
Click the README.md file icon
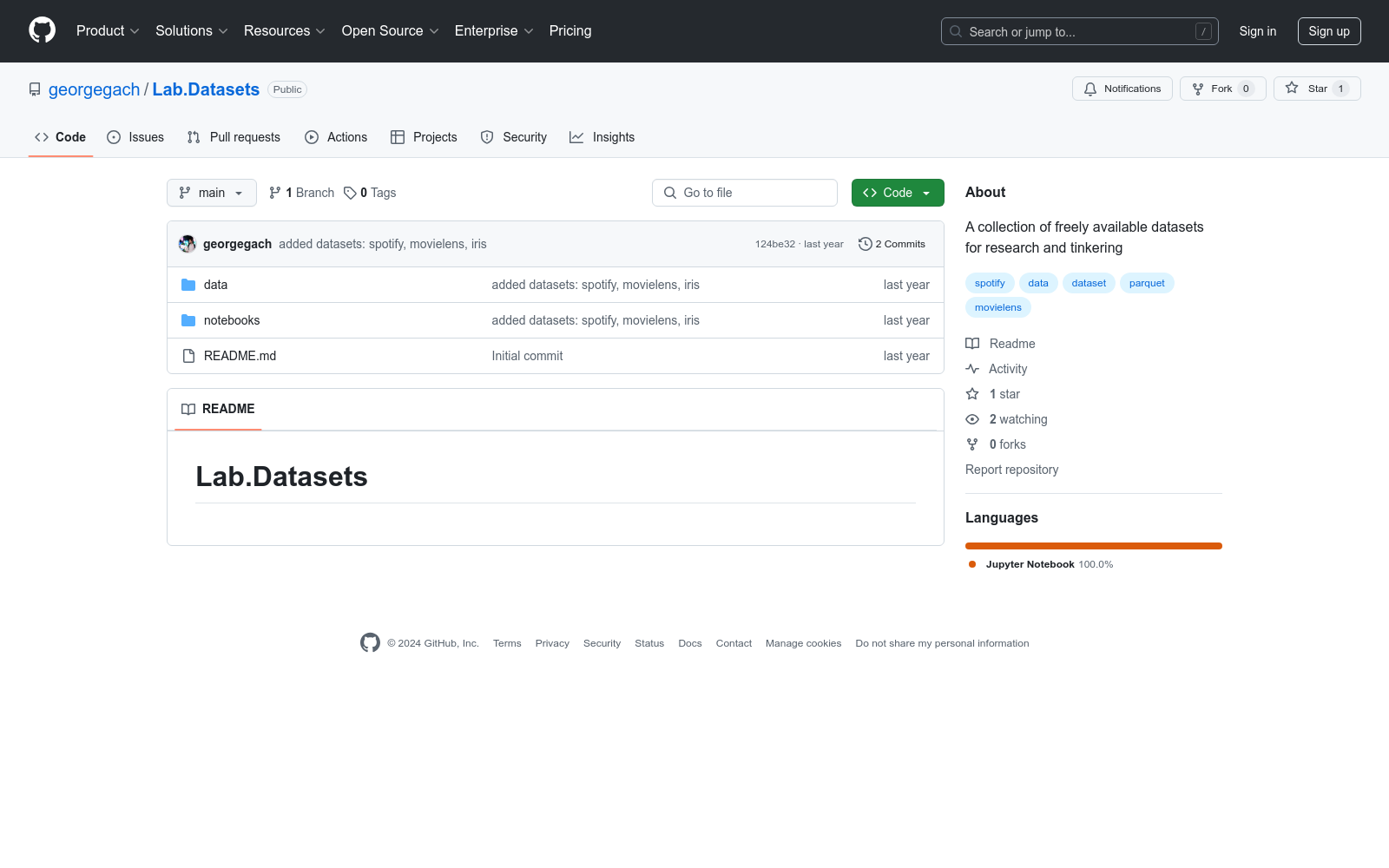[x=188, y=356]
